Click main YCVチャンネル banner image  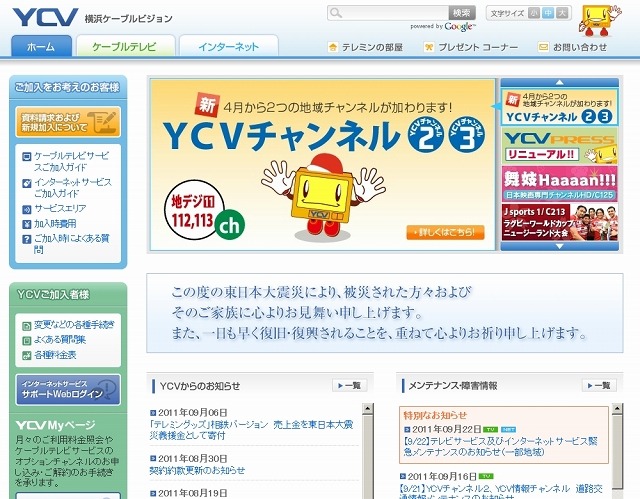click(x=322, y=165)
